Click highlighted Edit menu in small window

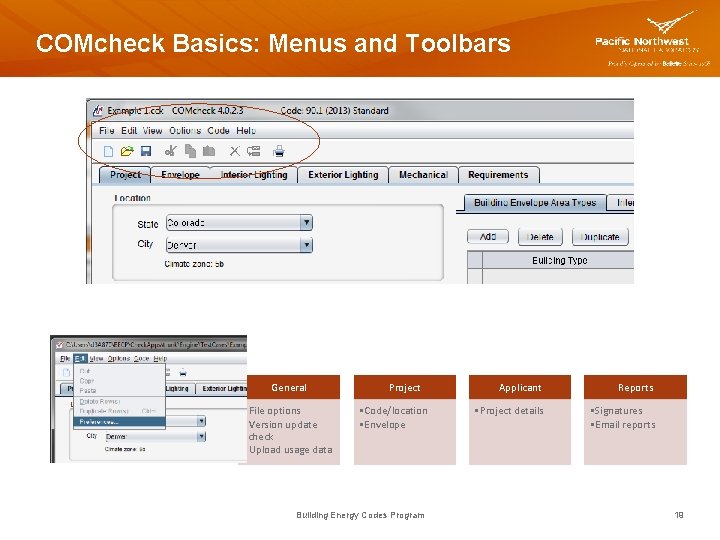pyautogui.click(x=80, y=358)
